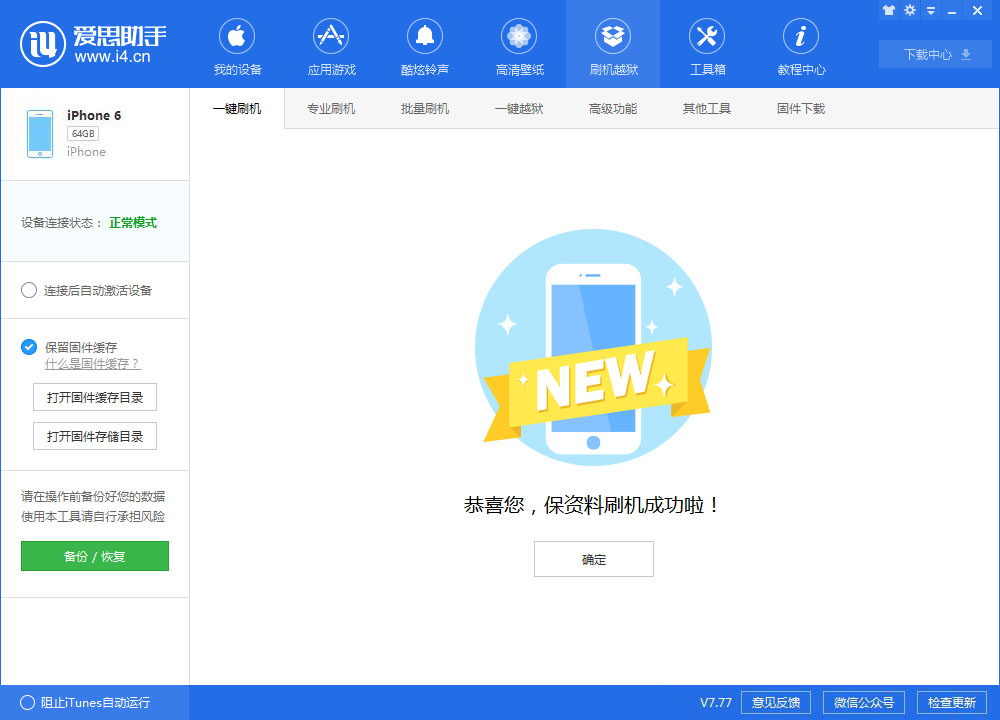Open settings via the gear icon

tap(908, 10)
